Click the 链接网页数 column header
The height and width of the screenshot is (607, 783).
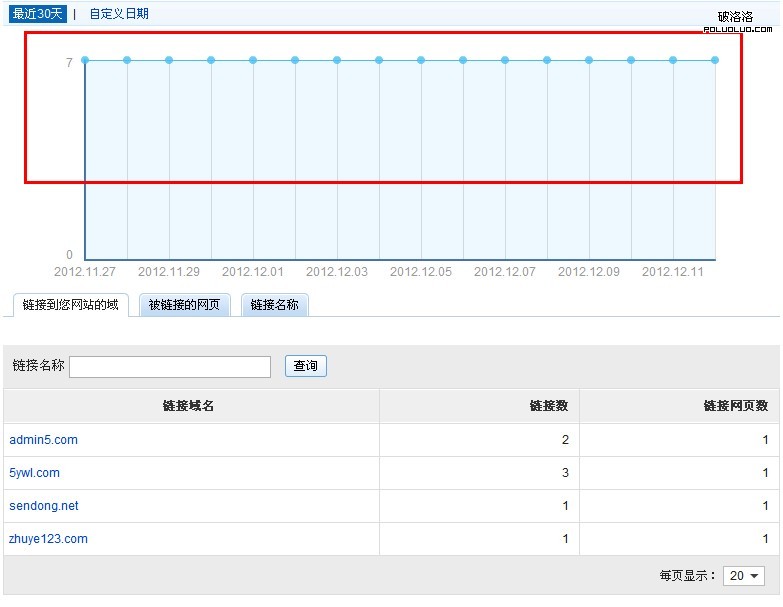[736, 405]
